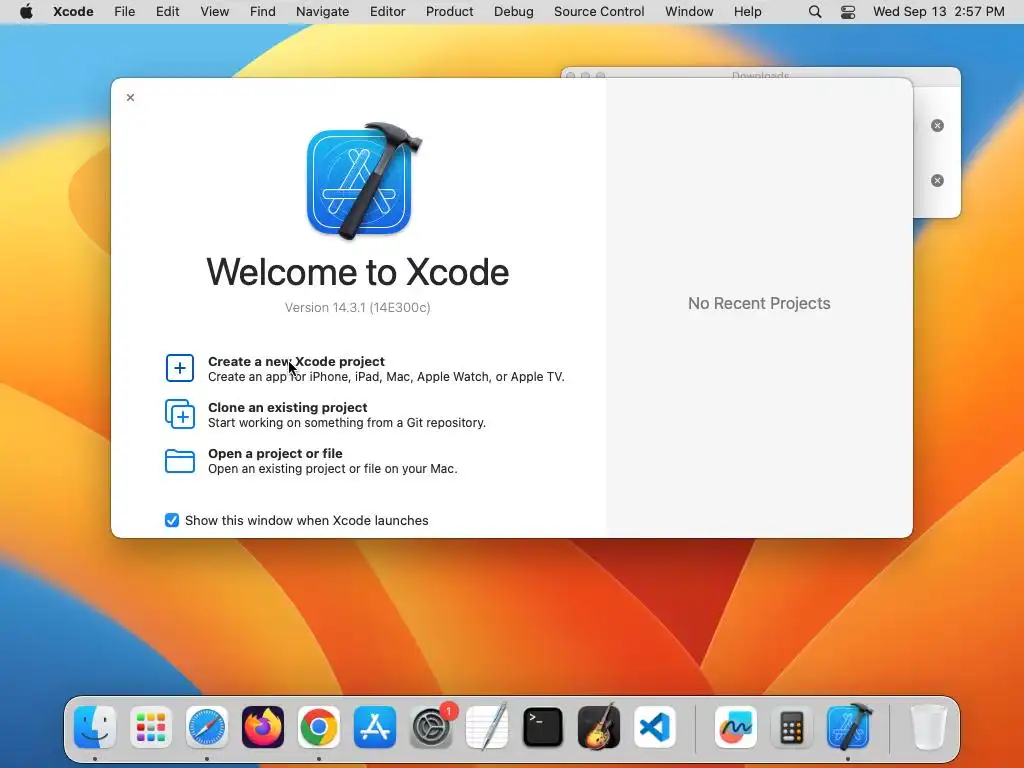Open Launchpad from the Dock
The width and height of the screenshot is (1024, 768).
pyautogui.click(x=151, y=727)
